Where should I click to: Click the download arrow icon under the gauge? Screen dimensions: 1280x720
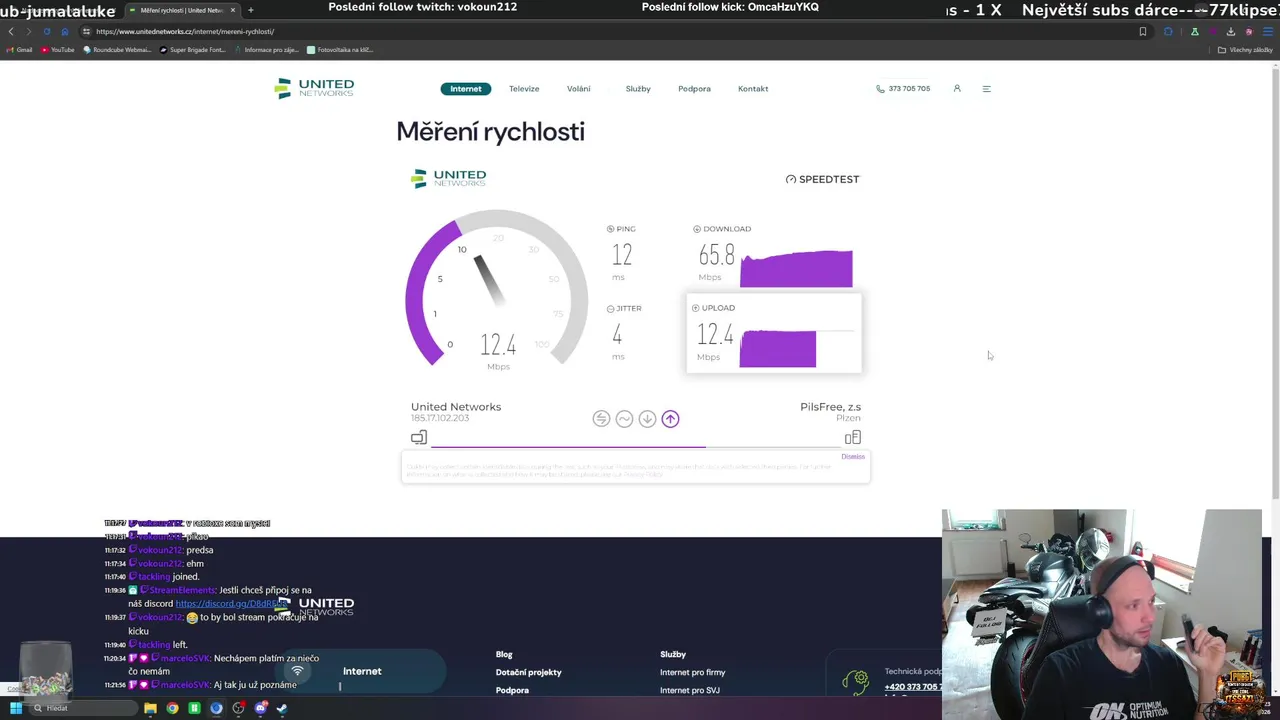[647, 419]
